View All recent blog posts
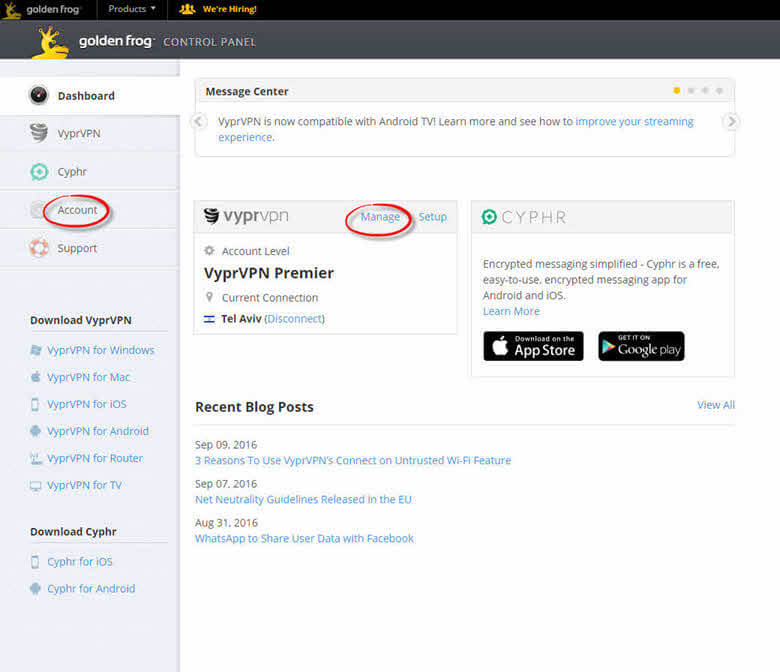The width and height of the screenshot is (780, 672). click(x=716, y=405)
